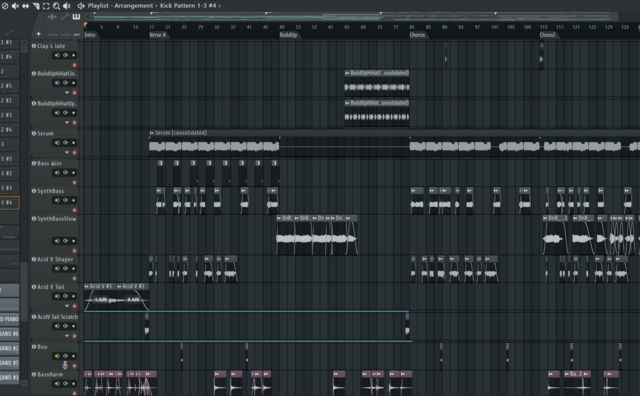Open the Playlist options speaker menu icon
The image size is (640, 396).
point(81,6)
